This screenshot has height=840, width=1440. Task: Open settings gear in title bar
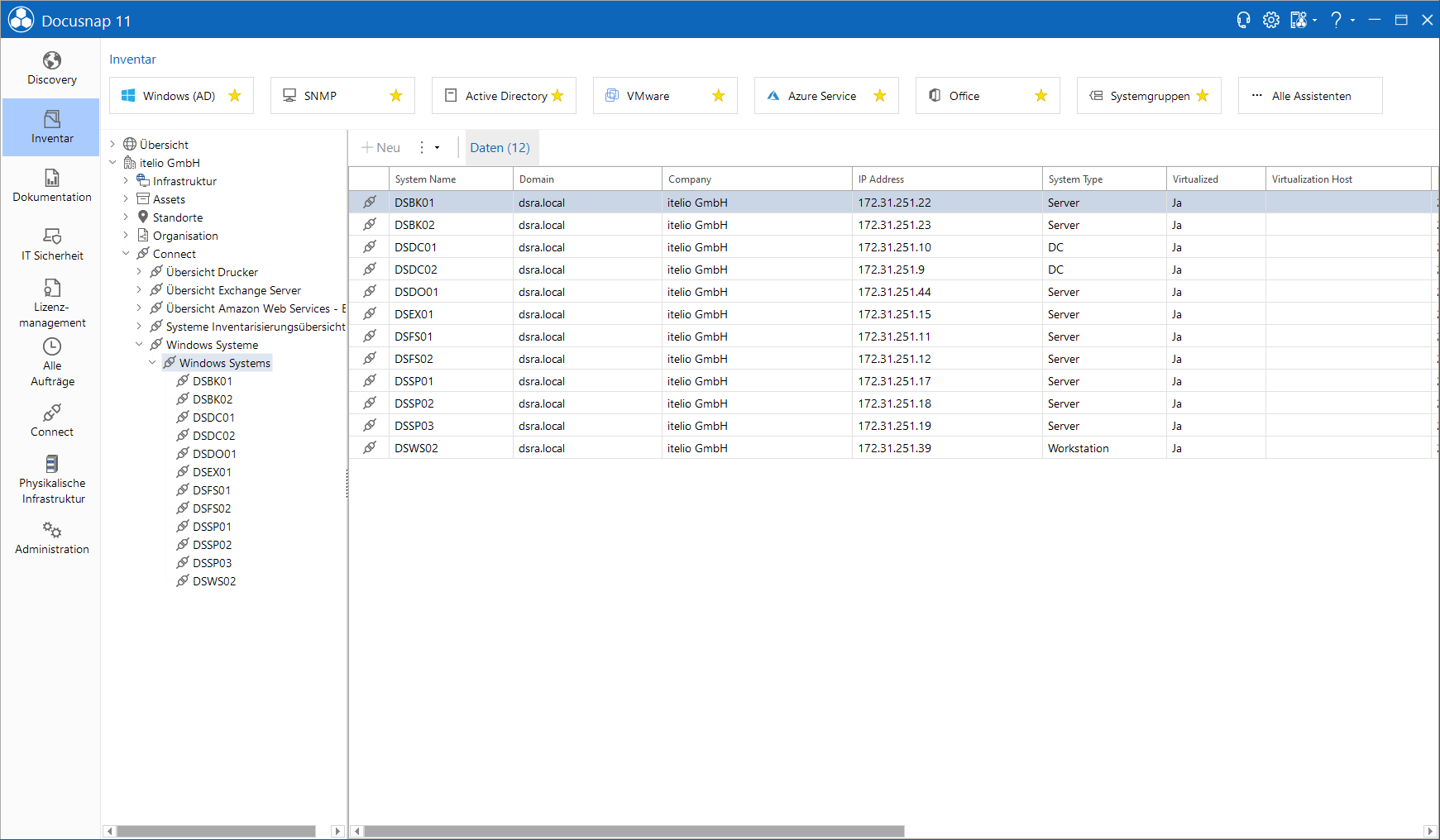point(1271,20)
